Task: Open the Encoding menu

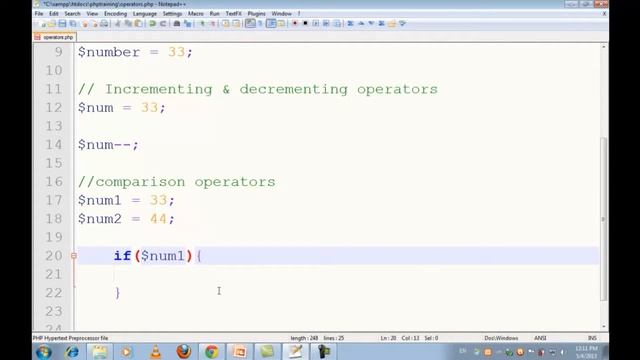Action: coord(115,13)
